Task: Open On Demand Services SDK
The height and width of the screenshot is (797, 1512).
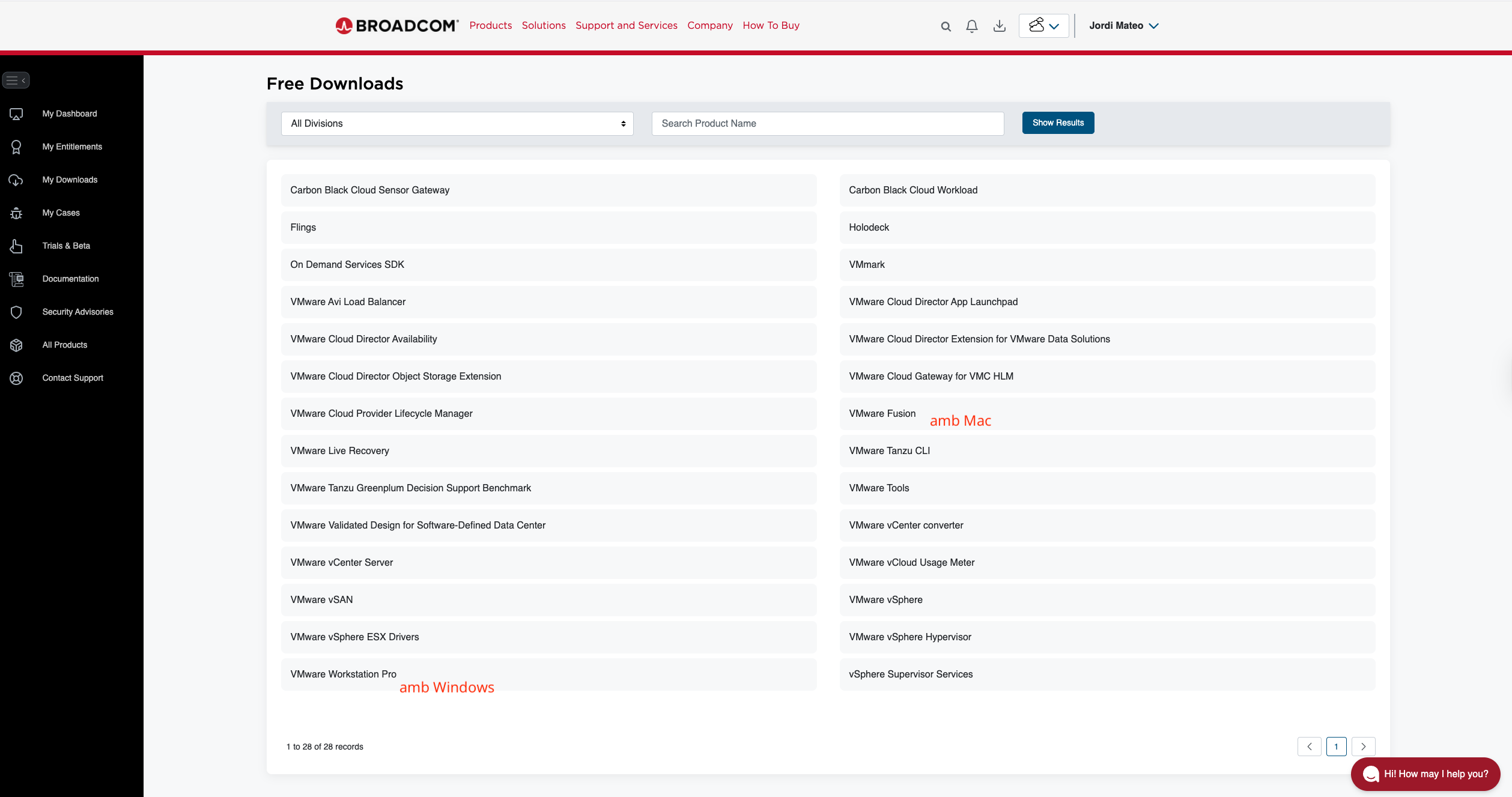Action: (548, 265)
